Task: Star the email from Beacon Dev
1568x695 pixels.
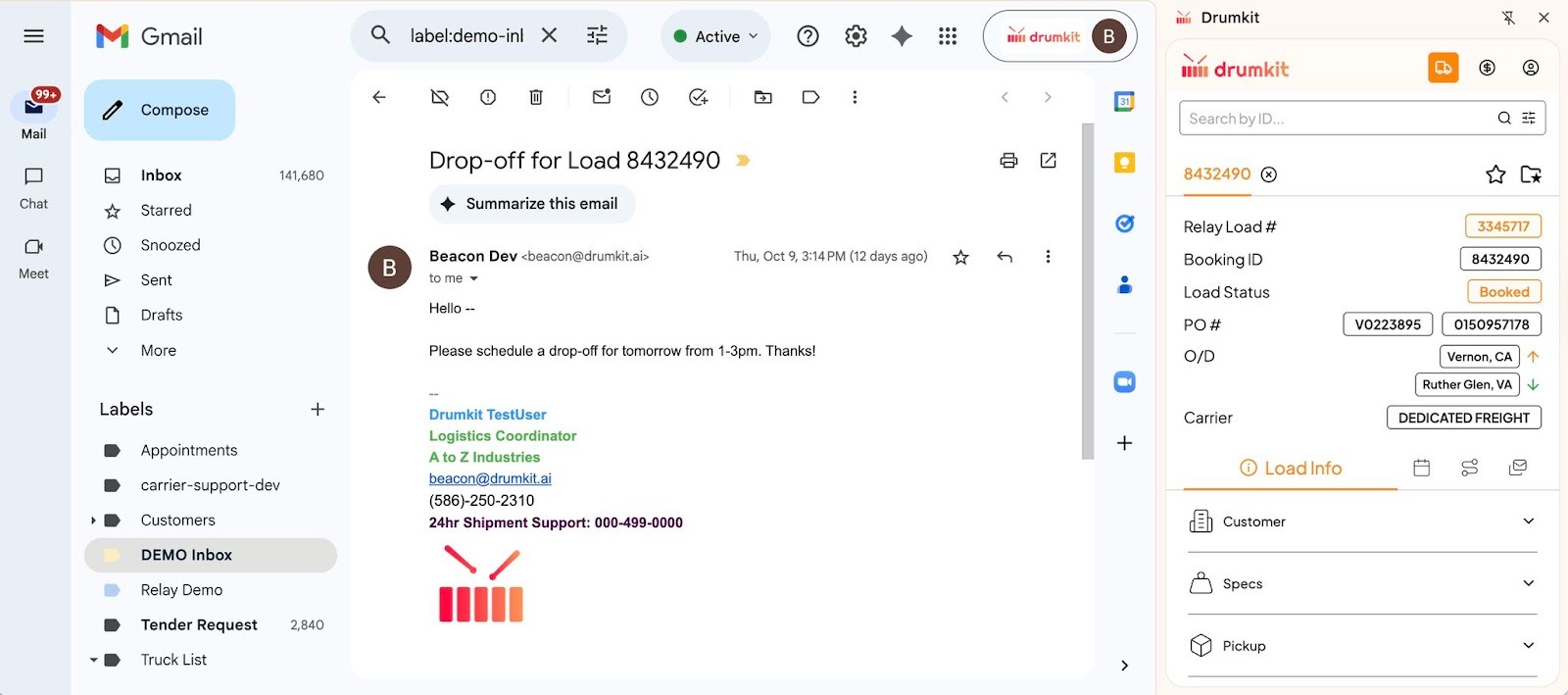Action: pos(960,257)
